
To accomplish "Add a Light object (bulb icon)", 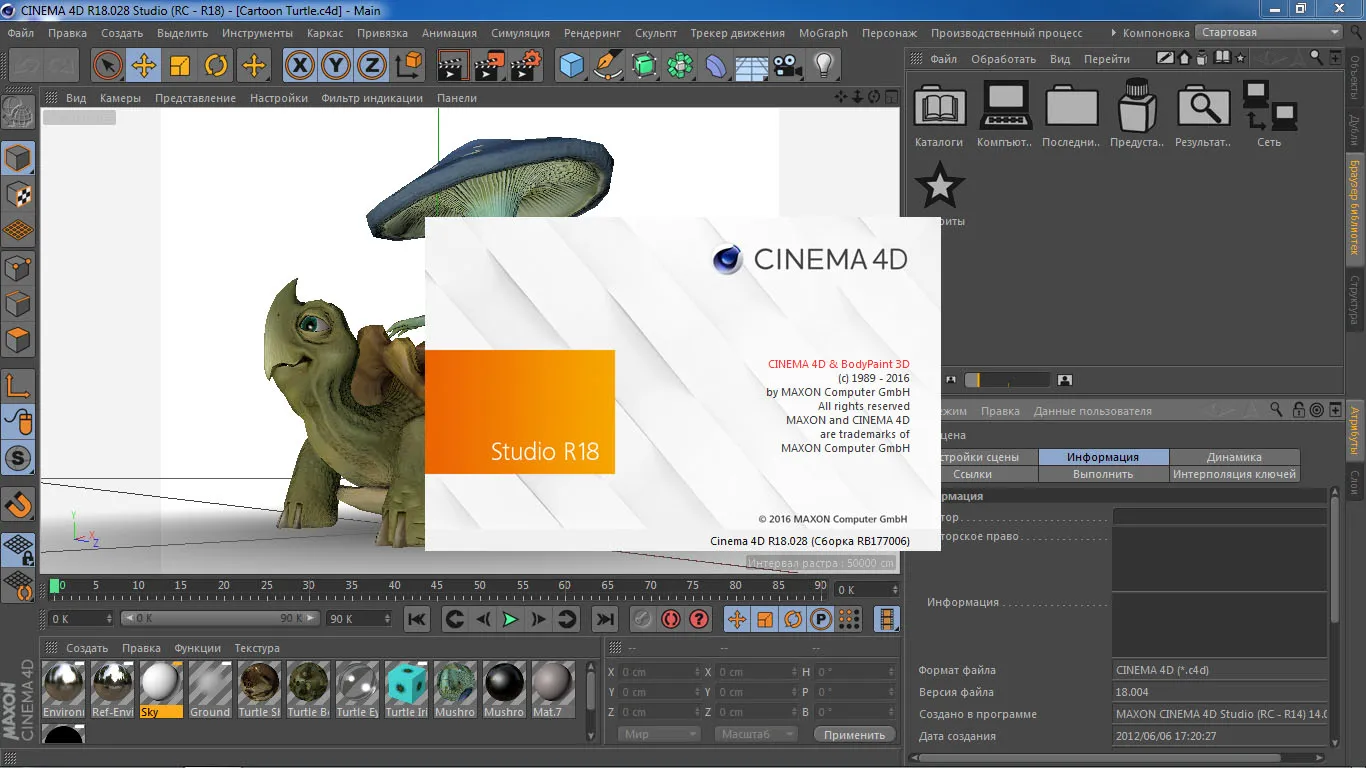I will (823, 66).
